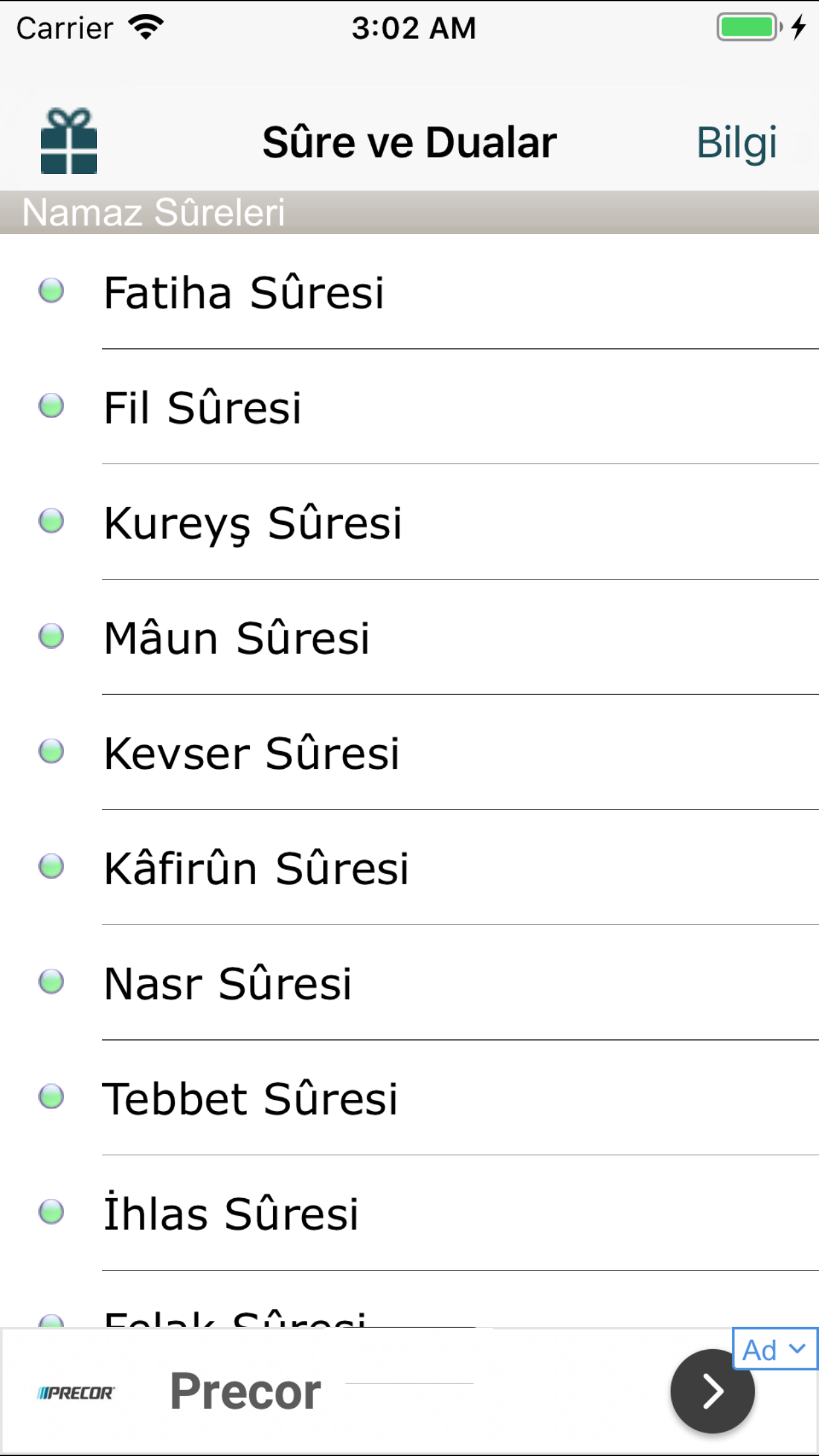Click the green dot next to Kevser Sûresi
Image resolution: width=819 pixels, height=1456 pixels.
pos(51,751)
